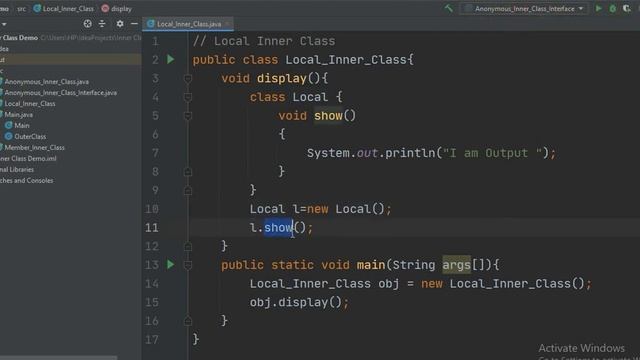
Task: Click the show method name on line 5
Action: 328,116
